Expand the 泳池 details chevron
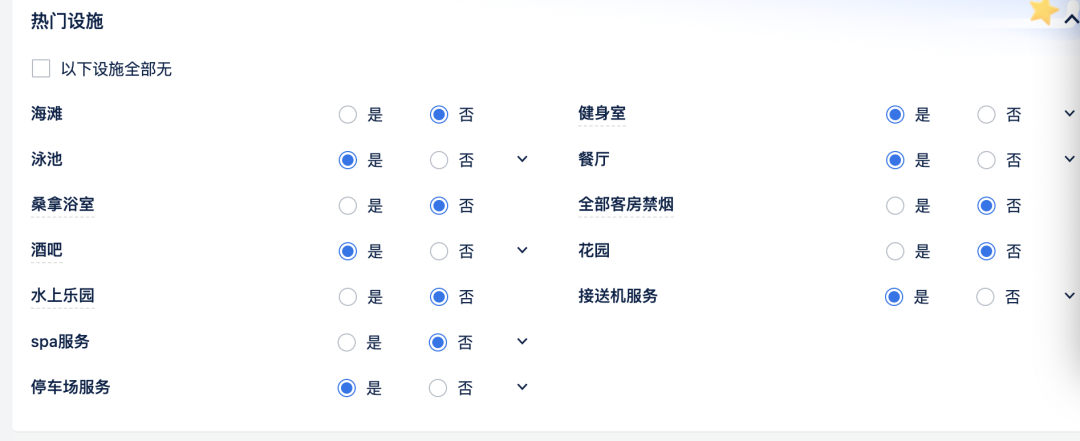The height and width of the screenshot is (441, 1080). (x=522, y=159)
